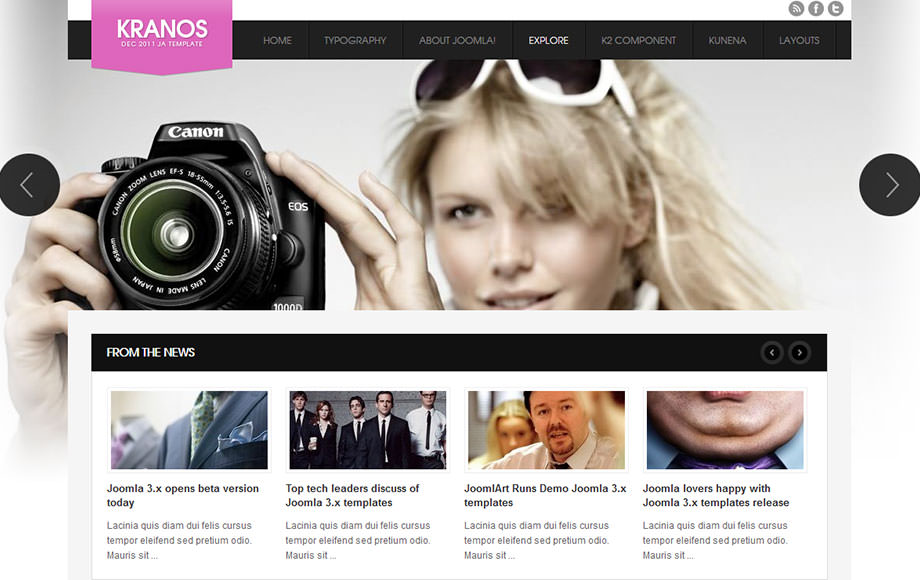920x580 pixels.
Task: Expand the Layouts menu
Action: (x=799, y=41)
